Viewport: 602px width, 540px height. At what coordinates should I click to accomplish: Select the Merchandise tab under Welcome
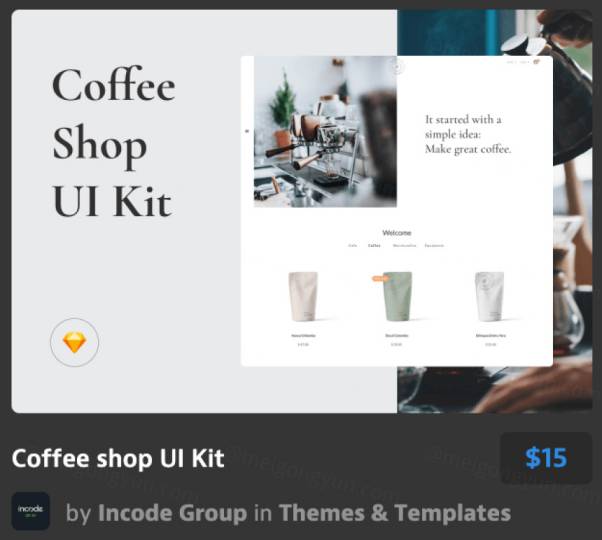point(404,245)
